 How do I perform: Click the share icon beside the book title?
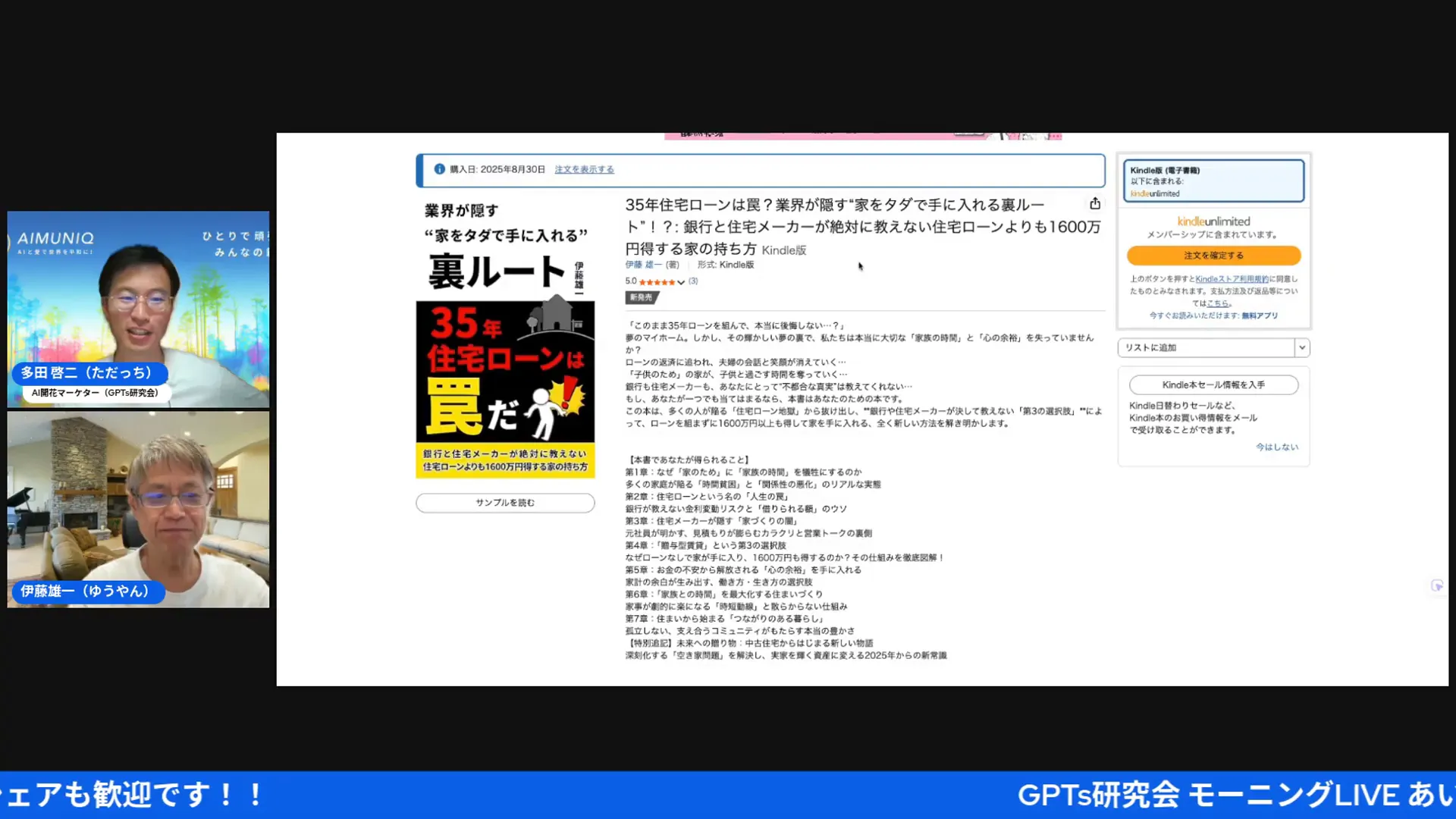point(1094,203)
